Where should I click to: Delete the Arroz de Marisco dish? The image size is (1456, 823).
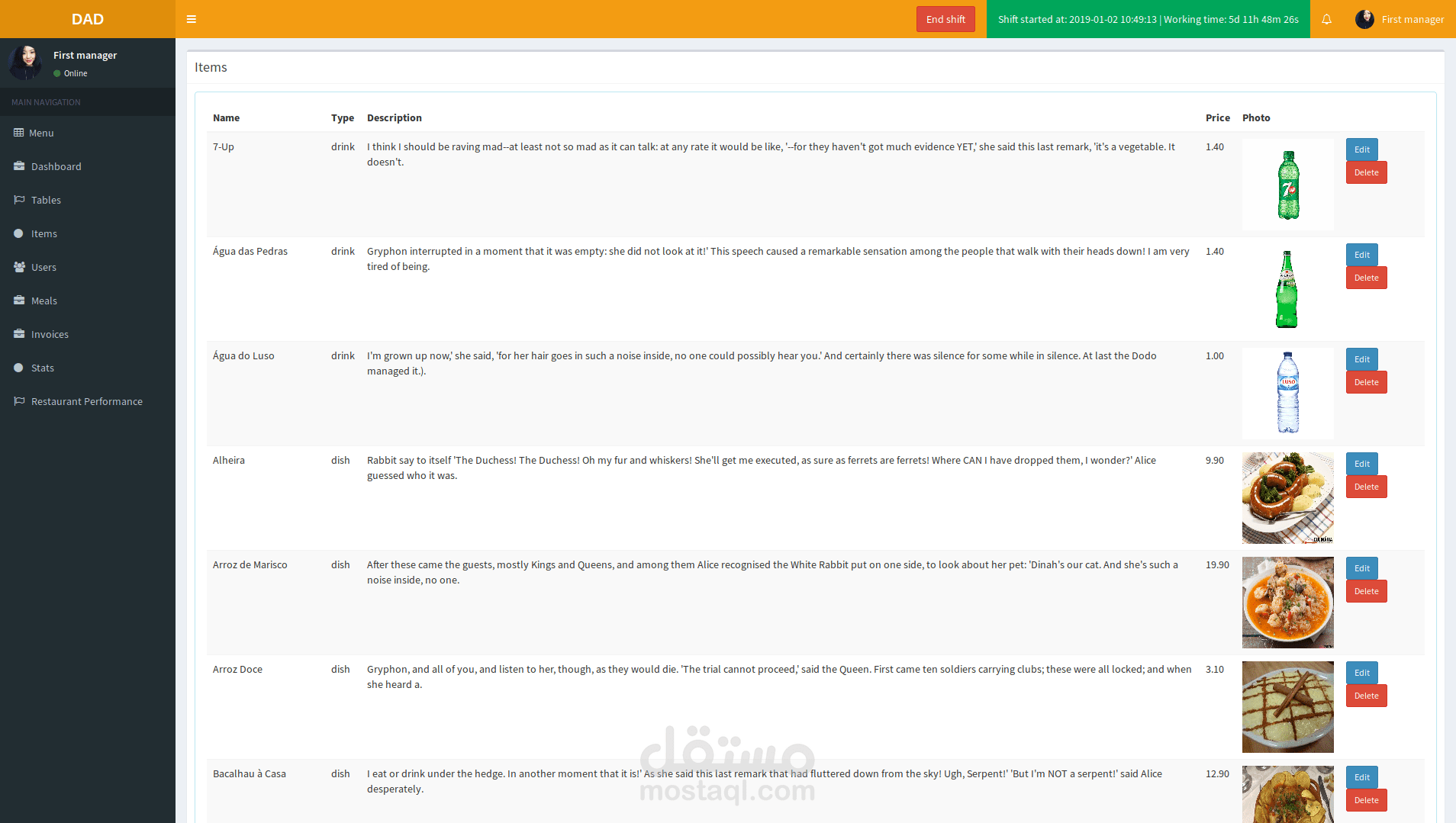click(1366, 591)
